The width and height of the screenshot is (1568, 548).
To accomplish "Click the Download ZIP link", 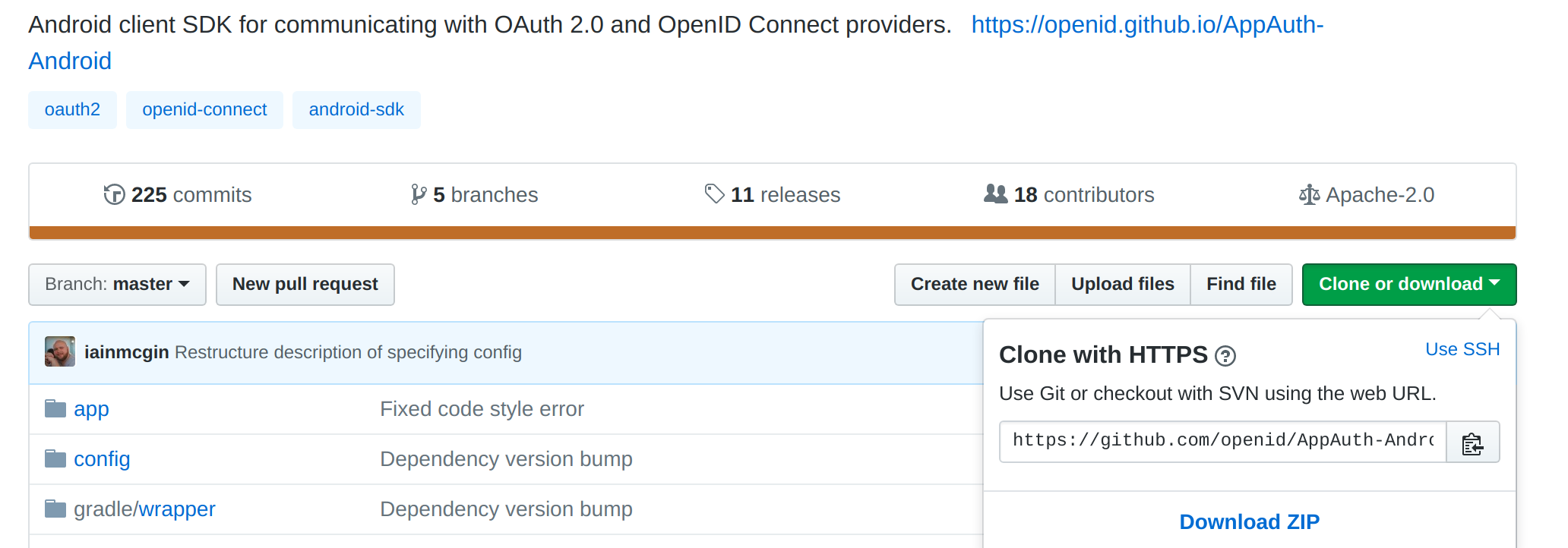I will pyautogui.click(x=1249, y=522).
